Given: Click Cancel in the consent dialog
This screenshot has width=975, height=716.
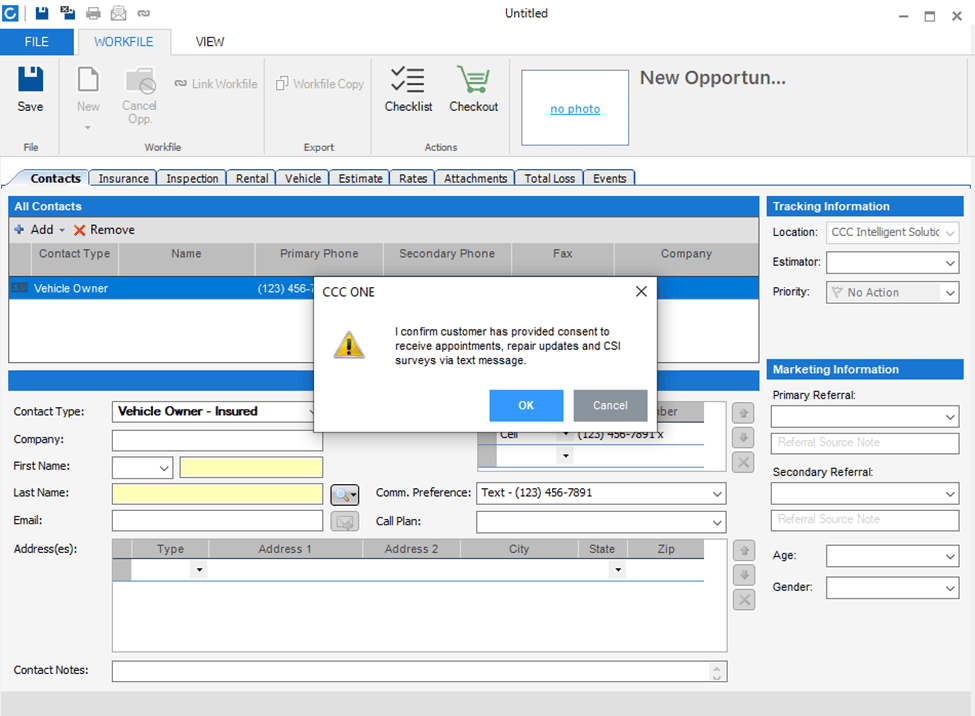Looking at the screenshot, I should pyautogui.click(x=610, y=405).
